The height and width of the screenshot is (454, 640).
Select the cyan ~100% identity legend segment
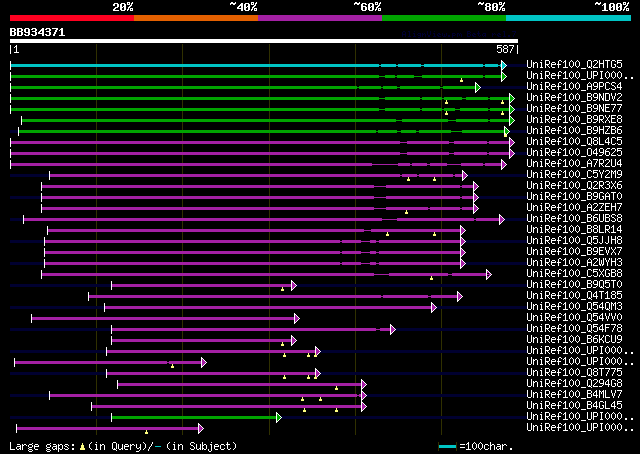[x=569, y=18]
